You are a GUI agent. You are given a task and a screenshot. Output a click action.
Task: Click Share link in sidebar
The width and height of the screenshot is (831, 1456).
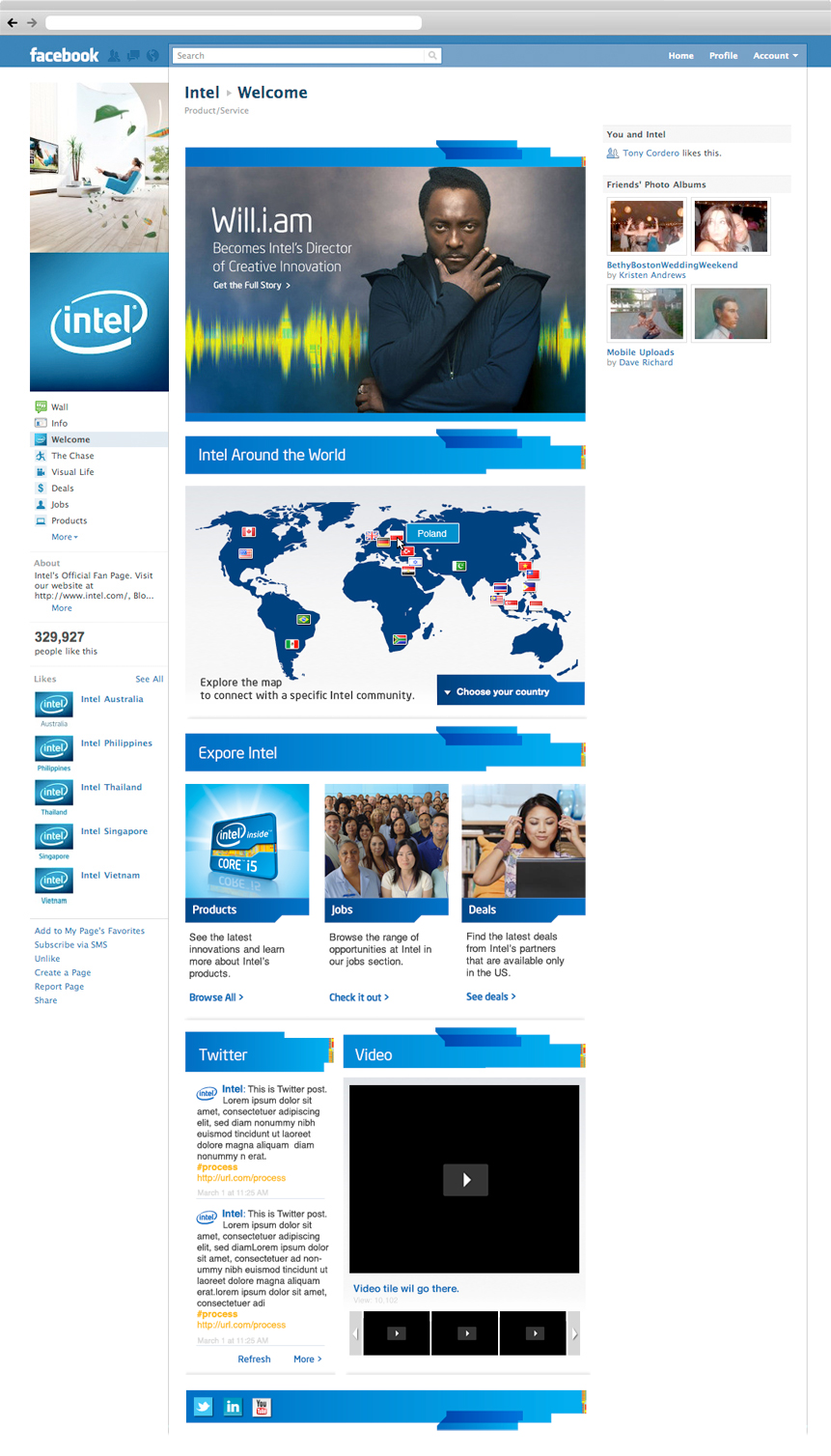tap(45, 1000)
